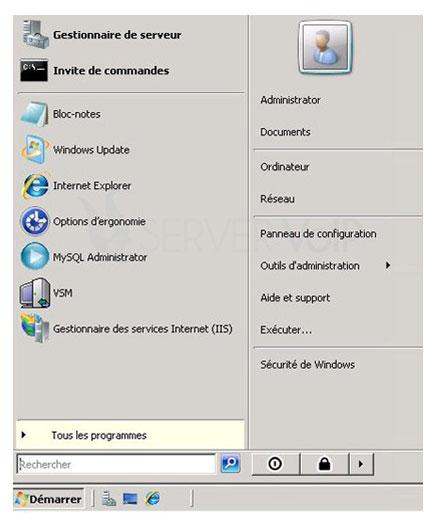436x529 pixels.
Task: Launch Invite de commandes icon
Action: (34, 70)
